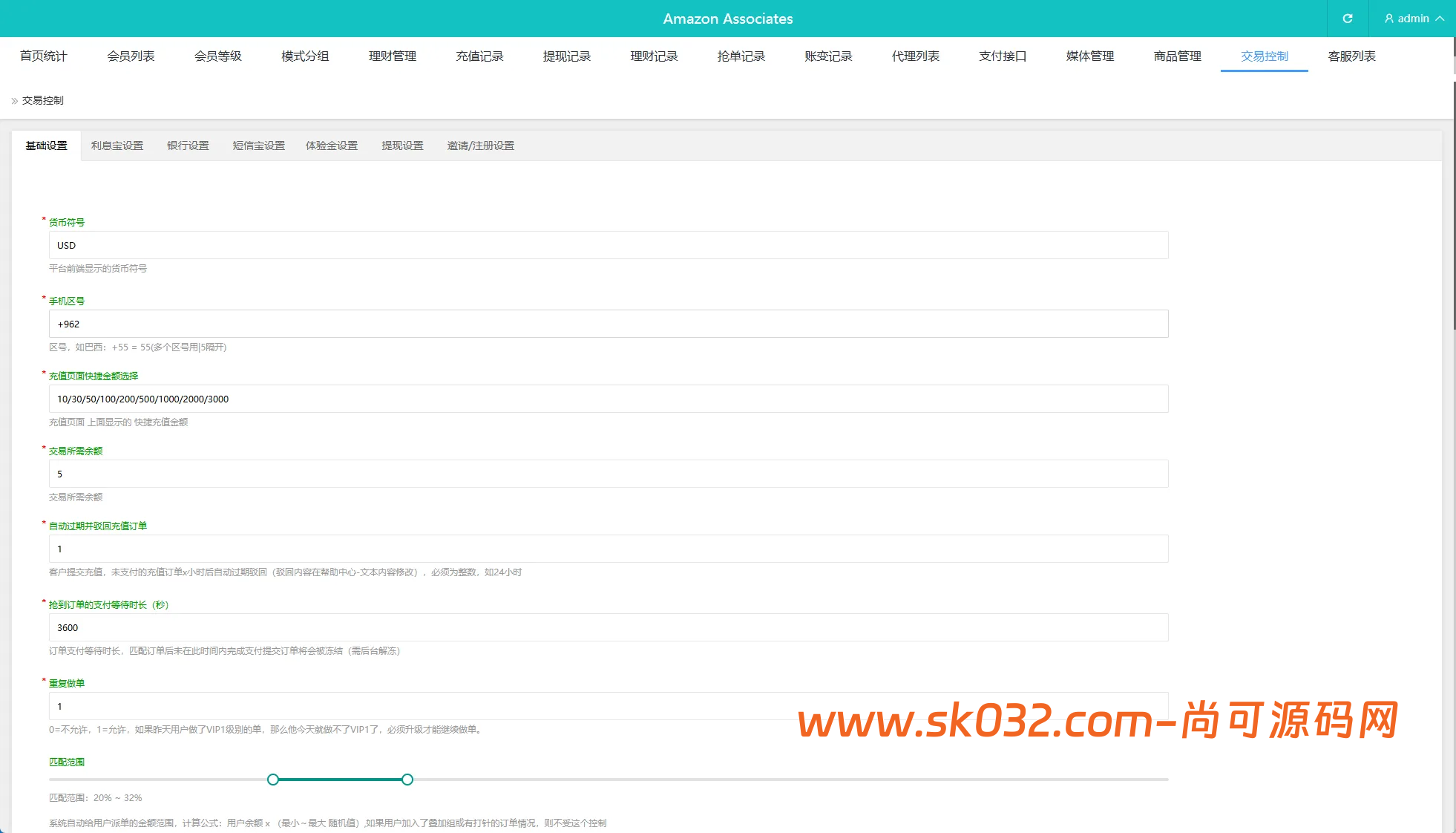1456x833 pixels.
Task: Switch to the 利息宝设置 tab
Action: pyautogui.click(x=117, y=146)
